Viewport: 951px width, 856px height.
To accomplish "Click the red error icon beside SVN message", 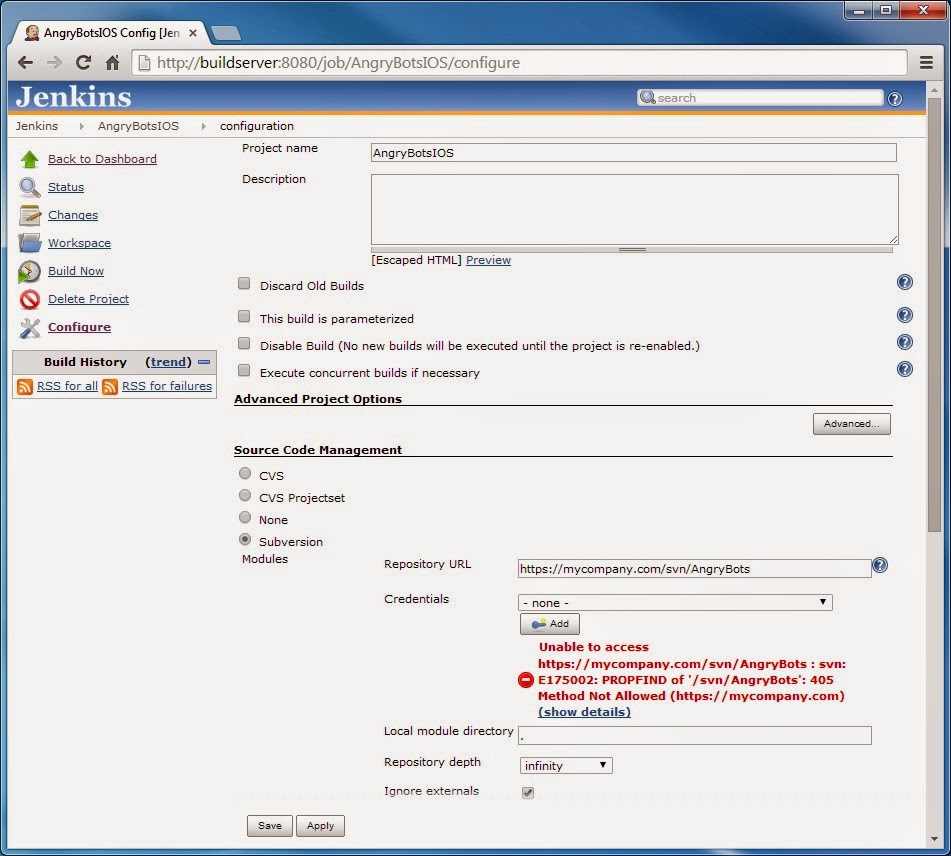I will coord(525,680).
